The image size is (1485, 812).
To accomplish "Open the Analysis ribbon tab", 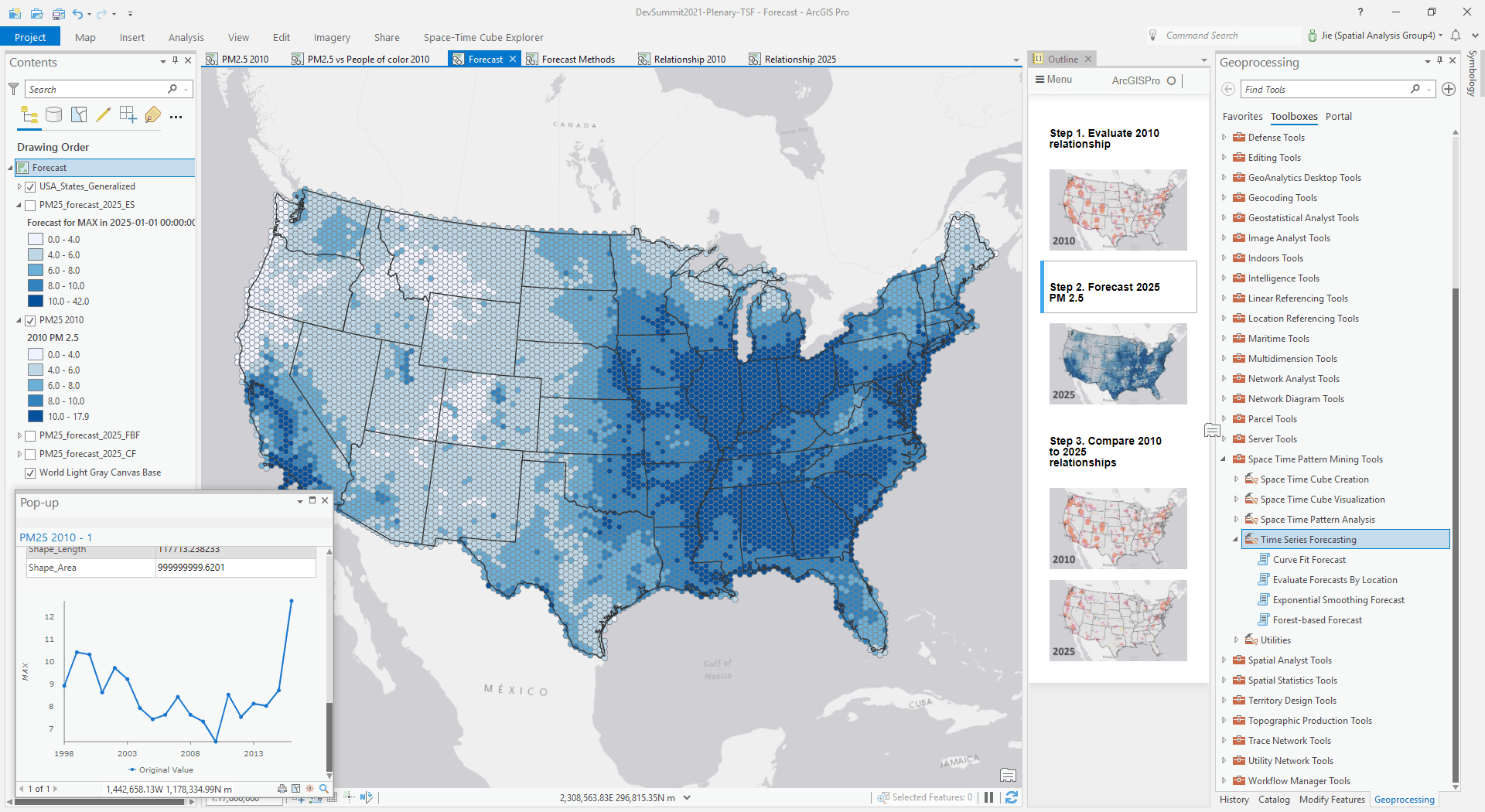I will pyautogui.click(x=186, y=37).
